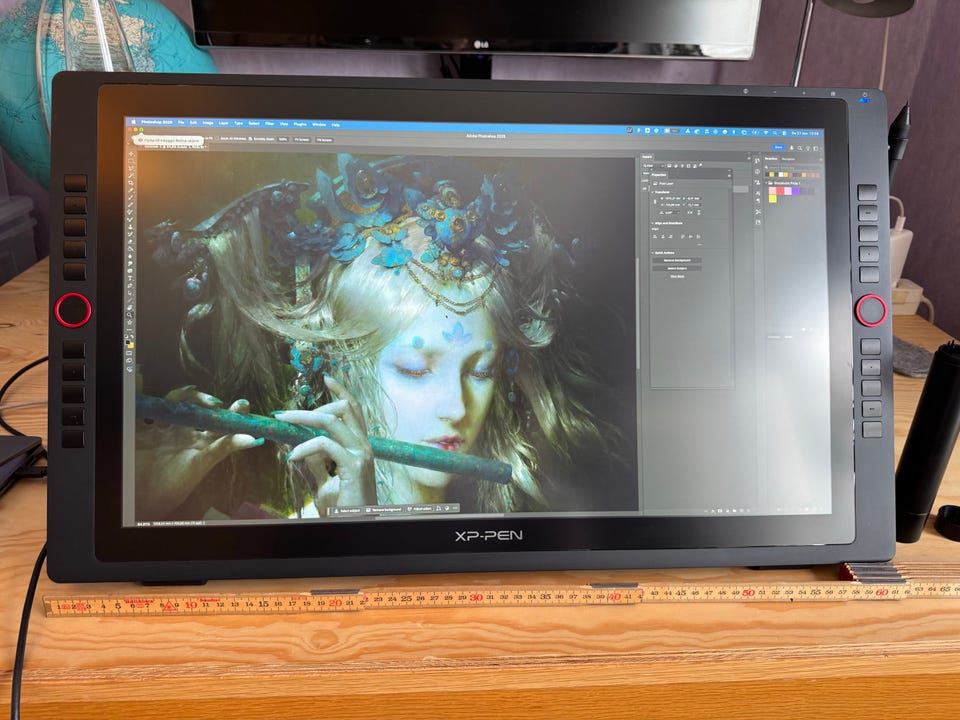The height and width of the screenshot is (720, 960).
Task: Select the red swatch
Action: coord(780,190)
